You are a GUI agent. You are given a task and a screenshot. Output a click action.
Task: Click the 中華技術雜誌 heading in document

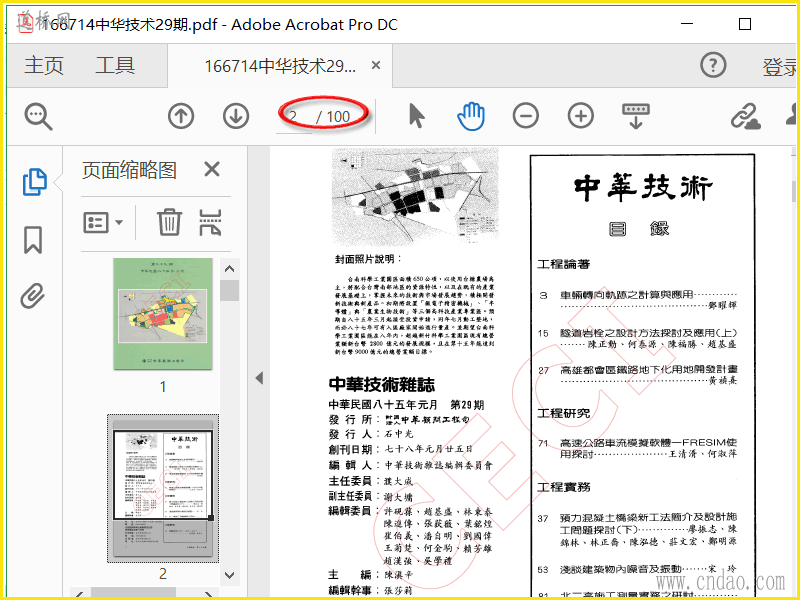coord(382,384)
